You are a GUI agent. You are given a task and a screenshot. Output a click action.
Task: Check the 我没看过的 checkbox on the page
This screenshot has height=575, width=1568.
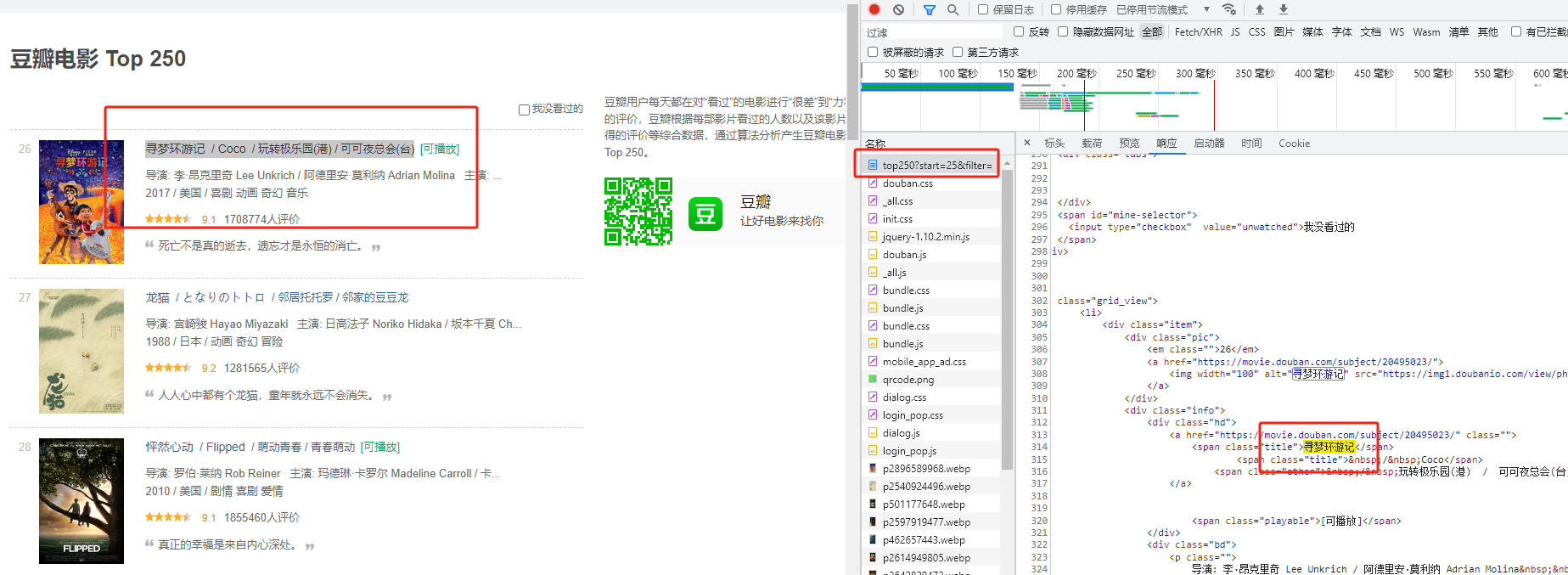[524, 110]
